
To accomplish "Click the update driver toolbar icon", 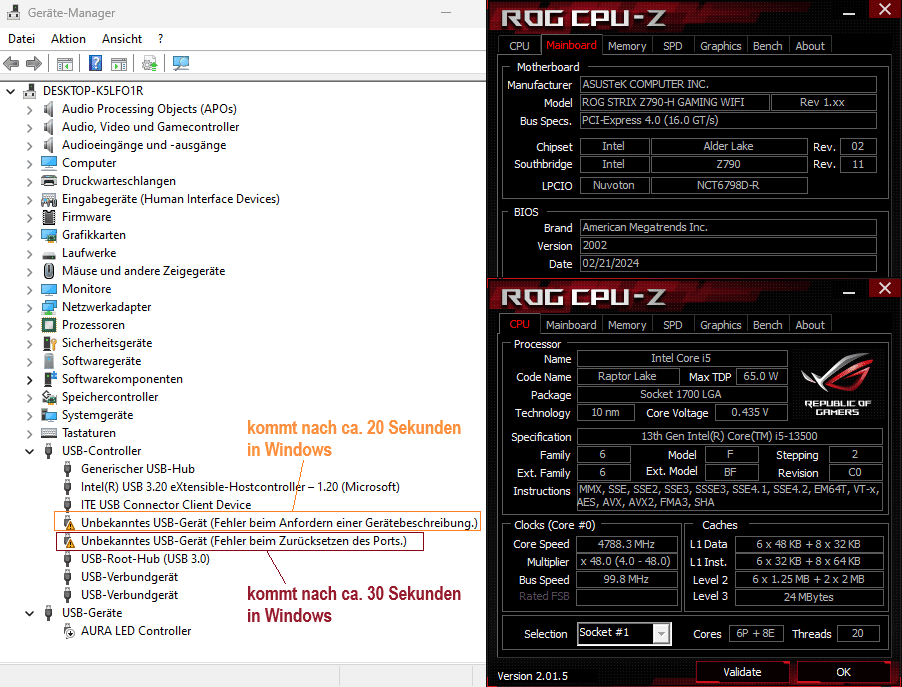I will point(150,63).
